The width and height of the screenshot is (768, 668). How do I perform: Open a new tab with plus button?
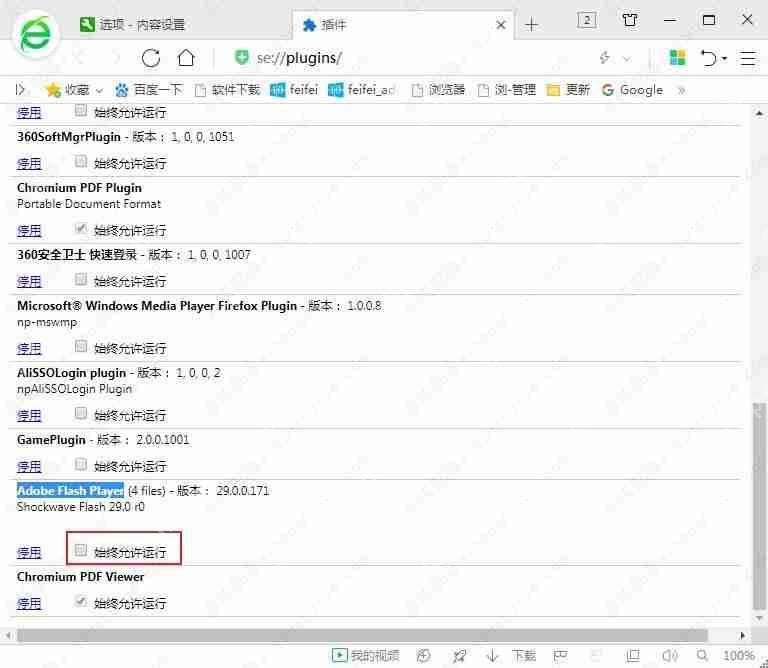531,24
